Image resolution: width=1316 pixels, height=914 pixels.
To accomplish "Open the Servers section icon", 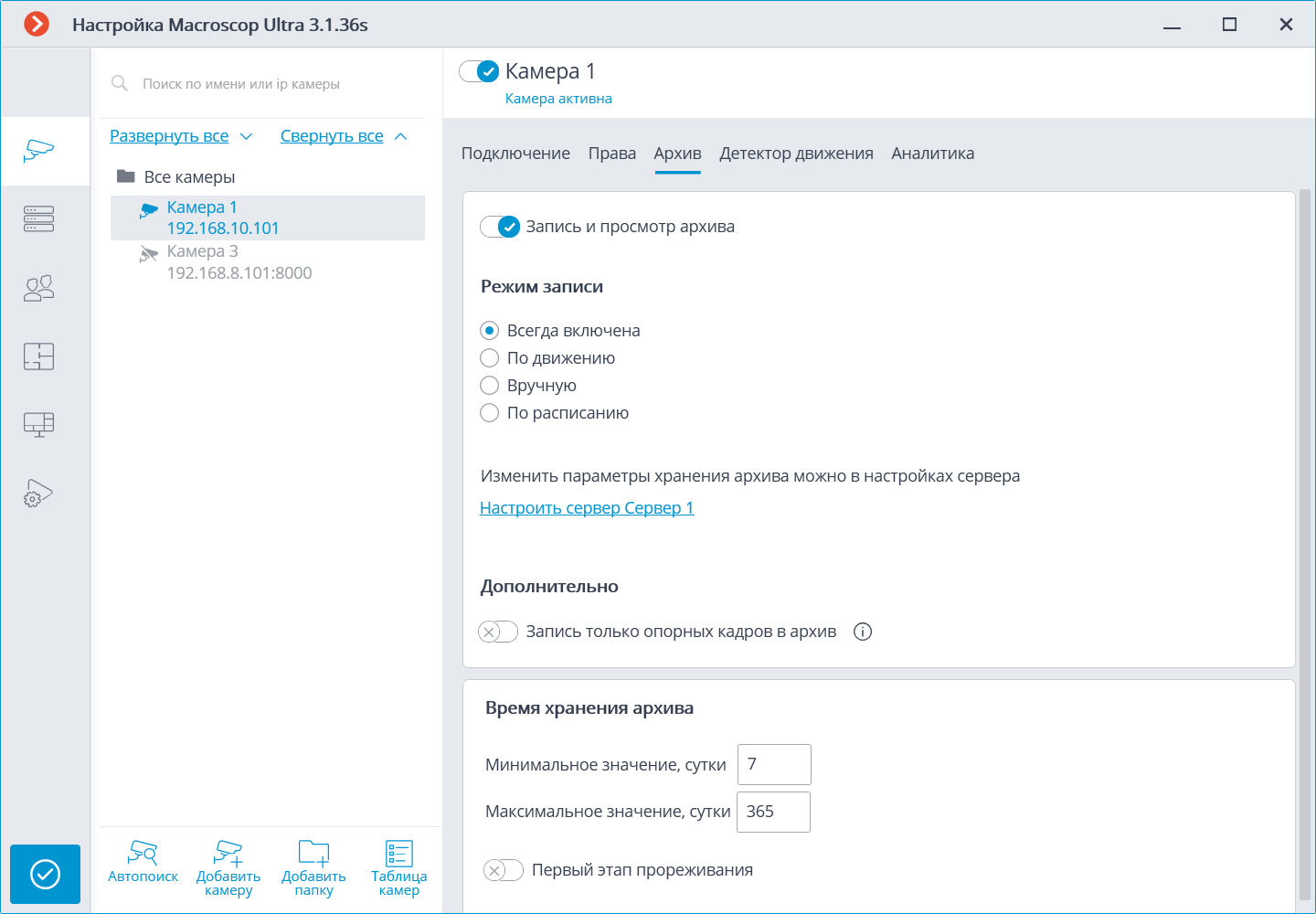I will [39, 219].
